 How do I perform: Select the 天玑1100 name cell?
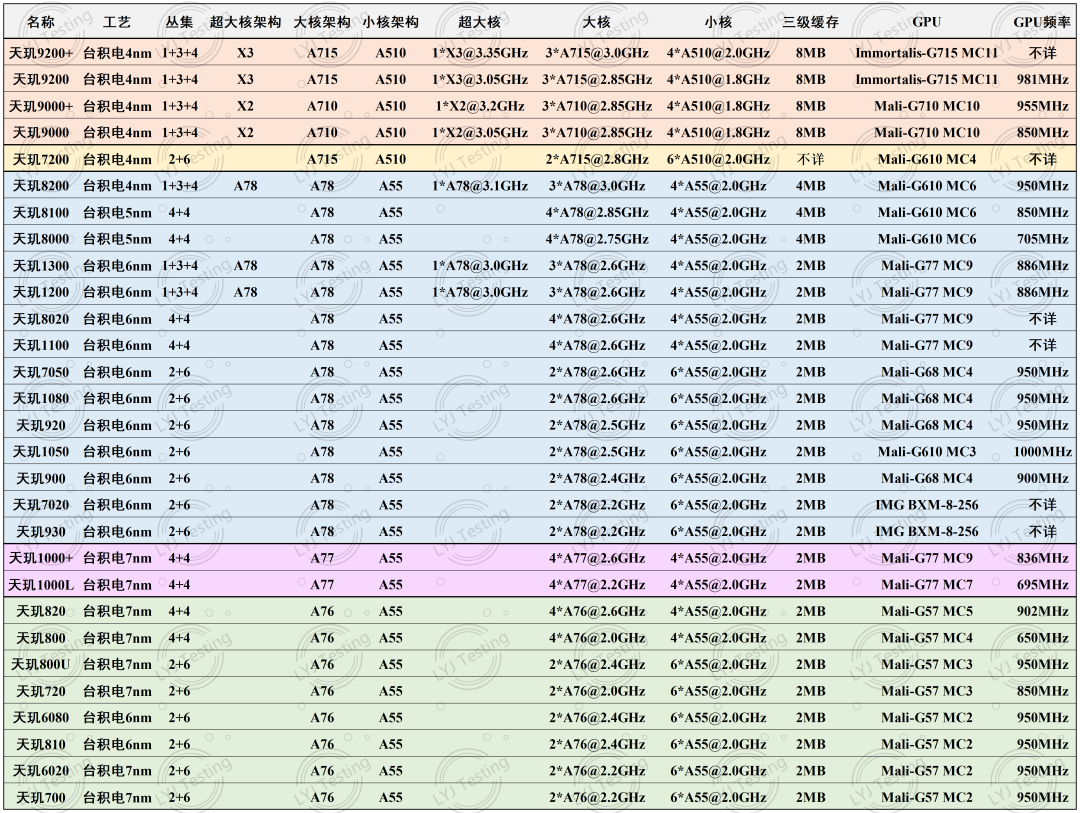pyautogui.click(x=41, y=345)
